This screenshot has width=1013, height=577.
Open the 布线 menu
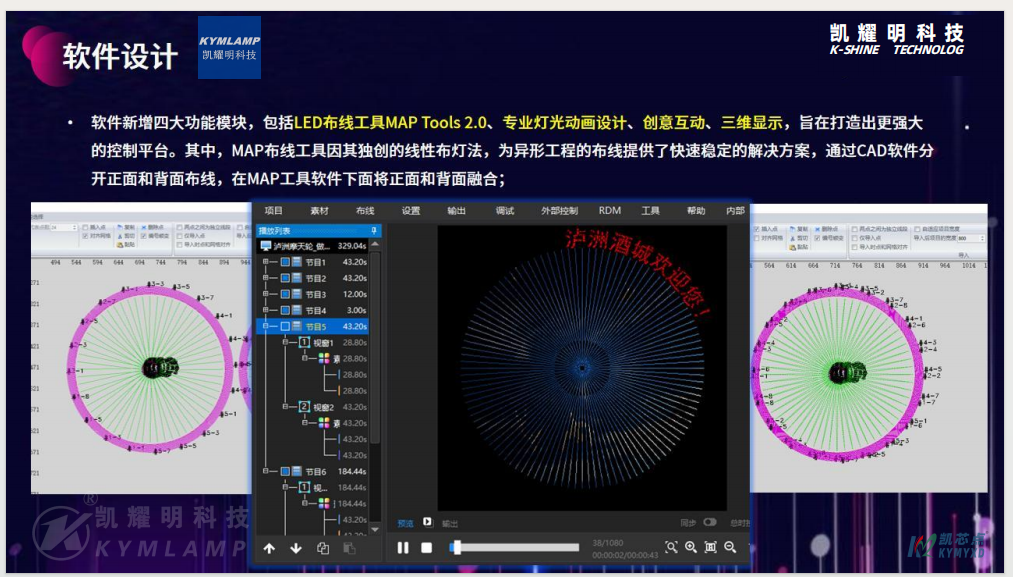tap(365, 211)
